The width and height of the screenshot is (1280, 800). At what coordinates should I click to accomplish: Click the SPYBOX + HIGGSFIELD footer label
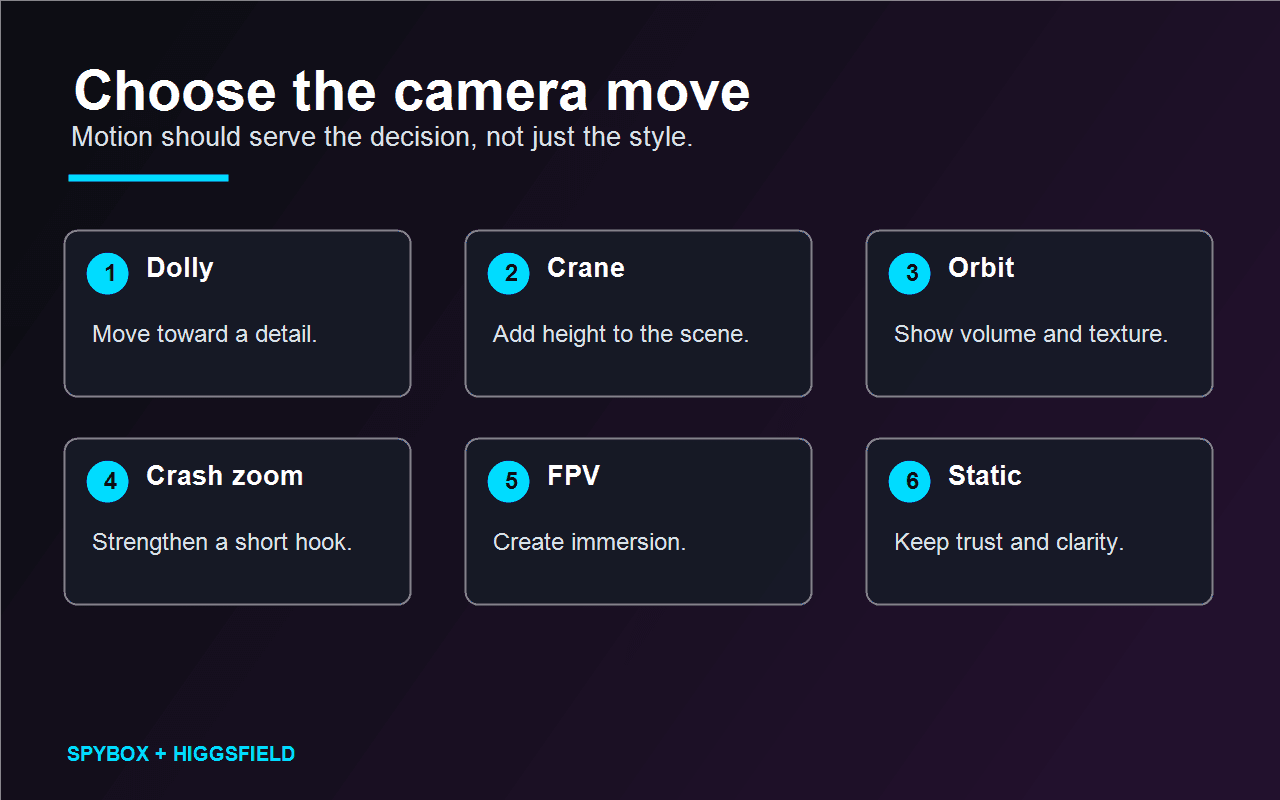(181, 754)
